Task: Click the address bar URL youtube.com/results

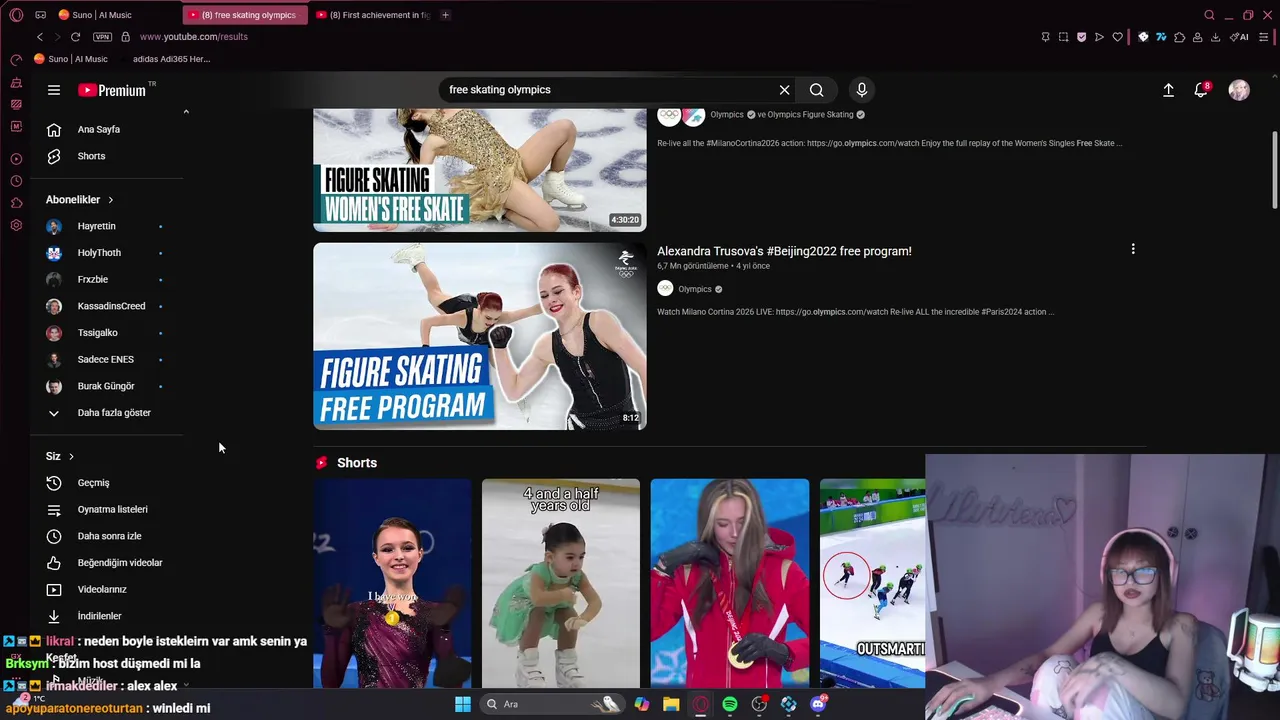Action: 194,37
